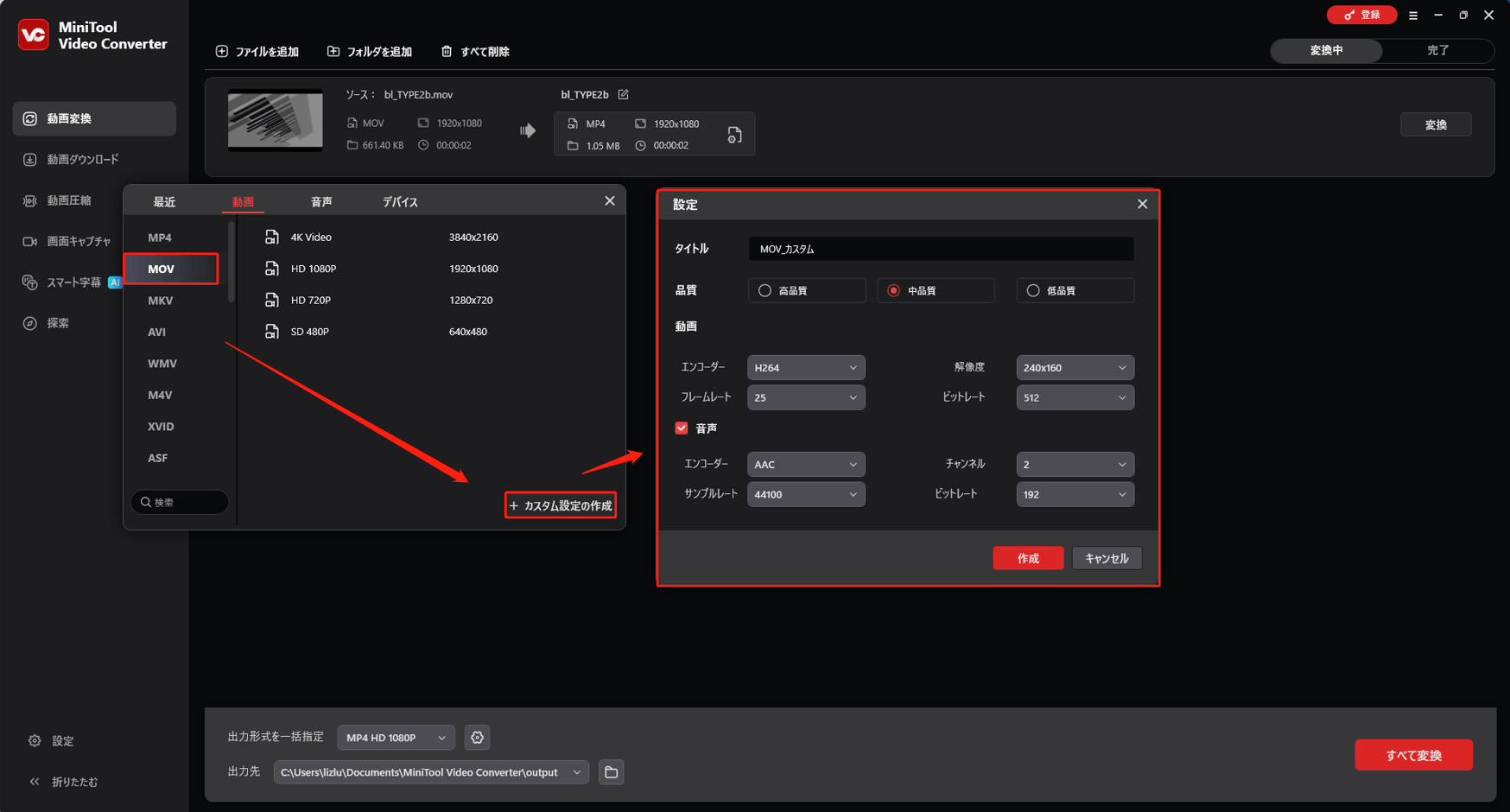This screenshot has height=812, width=1510.
Task: Select the 低品質 quality option
Action: pyautogui.click(x=1033, y=290)
